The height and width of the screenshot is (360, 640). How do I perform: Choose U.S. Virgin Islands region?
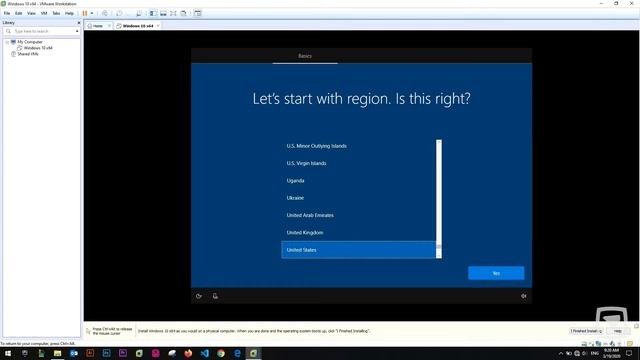tap(358, 163)
